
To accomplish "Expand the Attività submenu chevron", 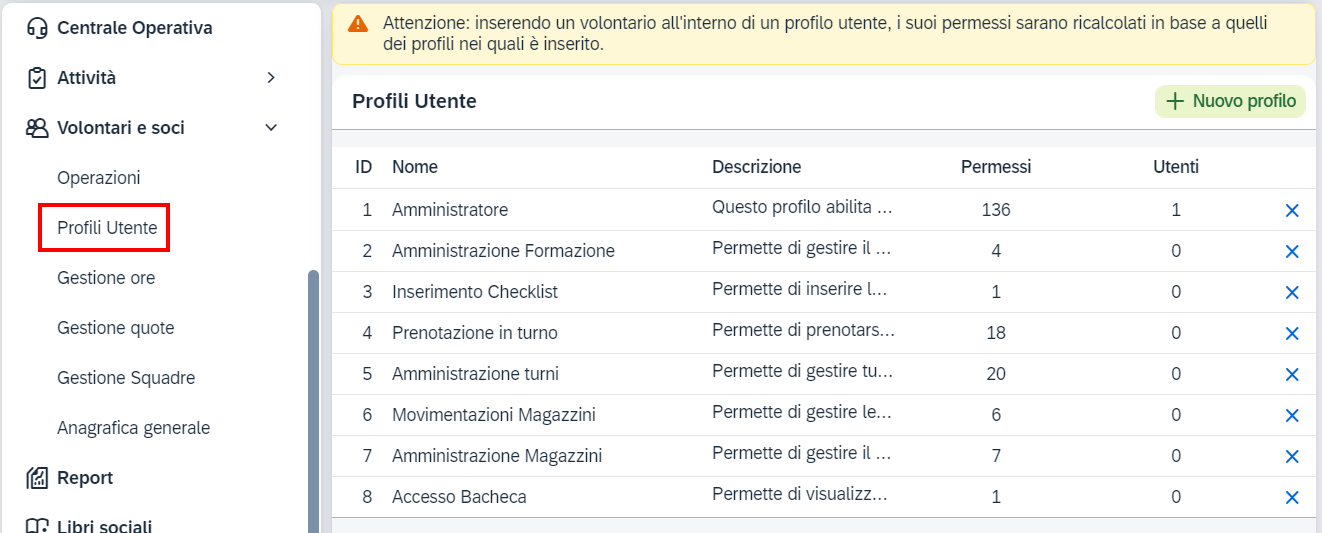I will click(271, 78).
